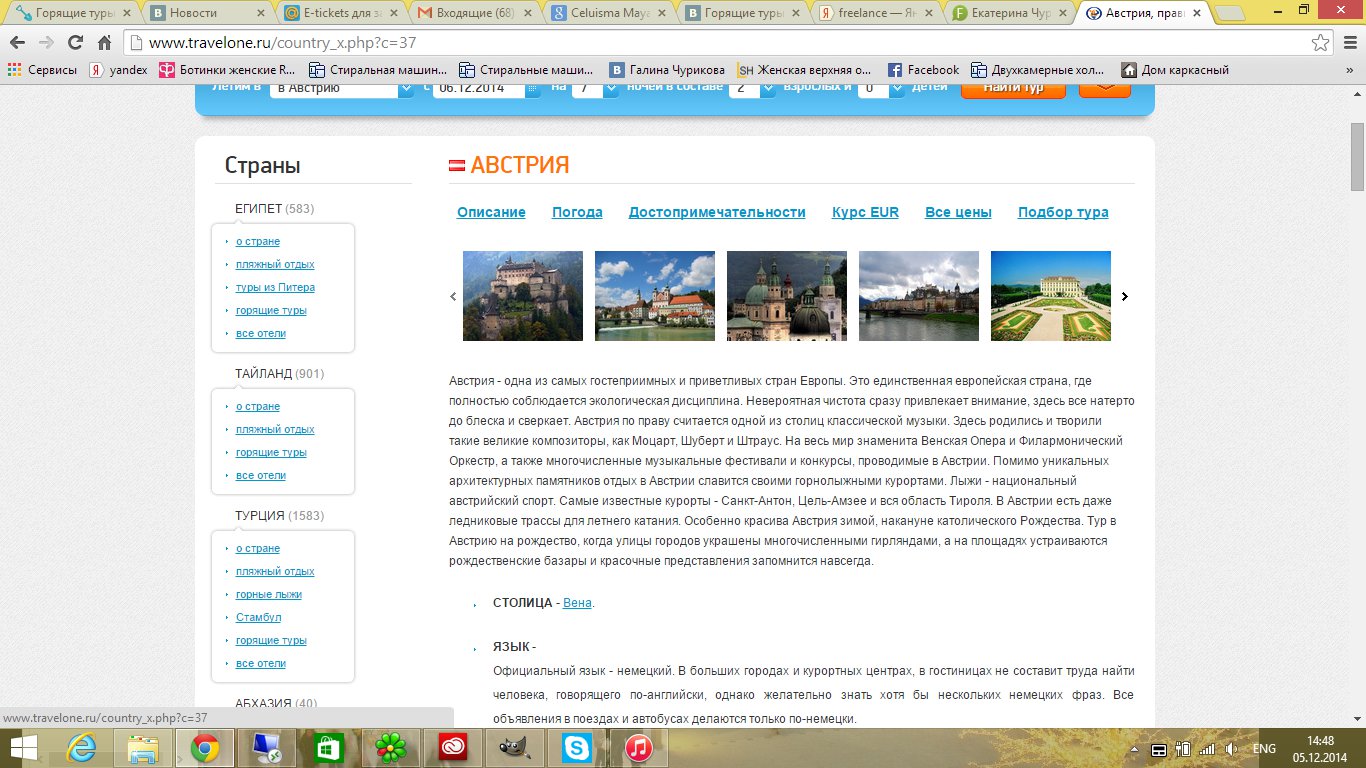This screenshot has height=768, width=1366.
Task: Open the Сервисы apps shortcut
Action: pyautogui.click(x=42, y=70)
